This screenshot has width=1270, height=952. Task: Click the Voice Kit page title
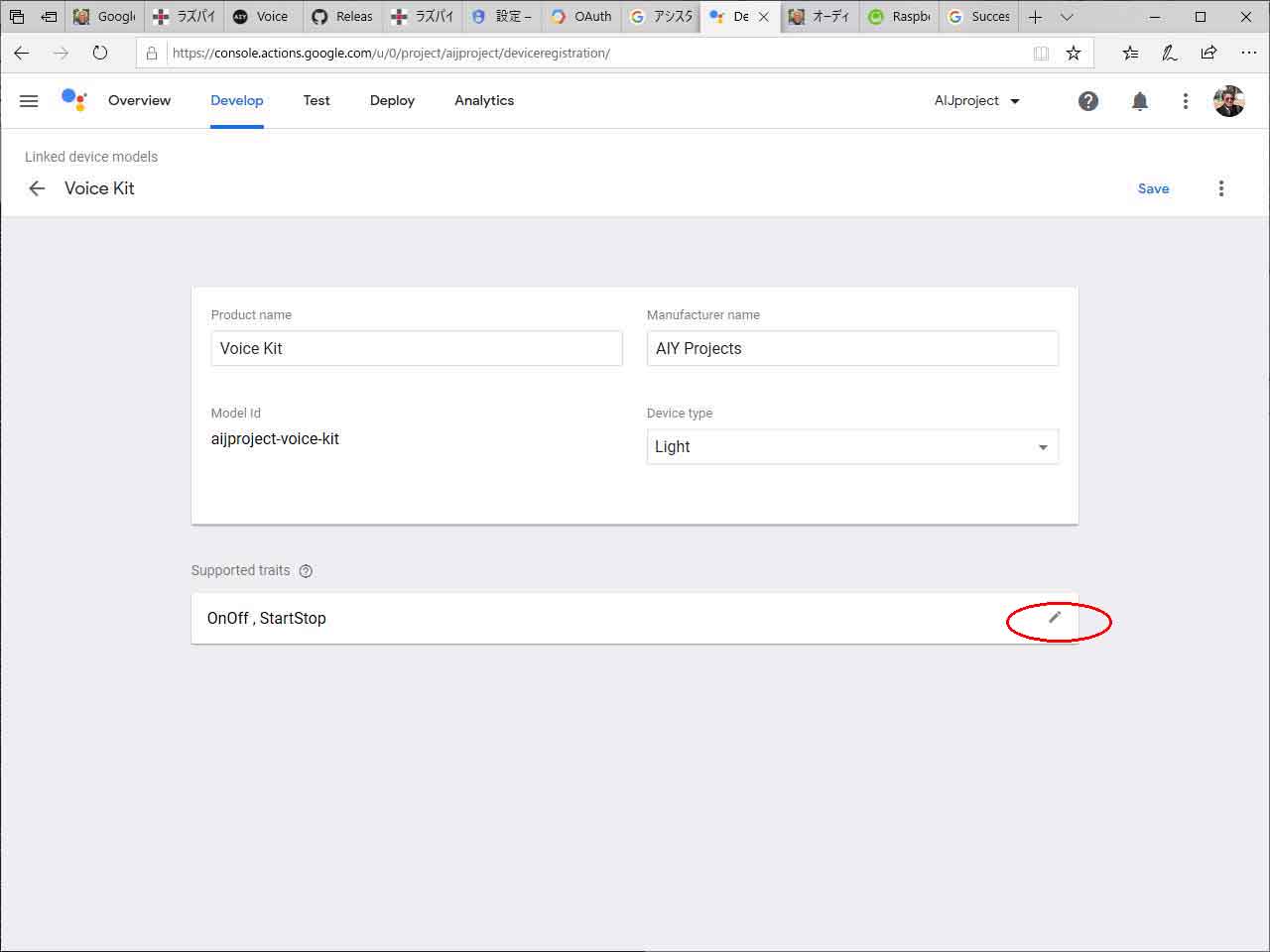[99, 188]
